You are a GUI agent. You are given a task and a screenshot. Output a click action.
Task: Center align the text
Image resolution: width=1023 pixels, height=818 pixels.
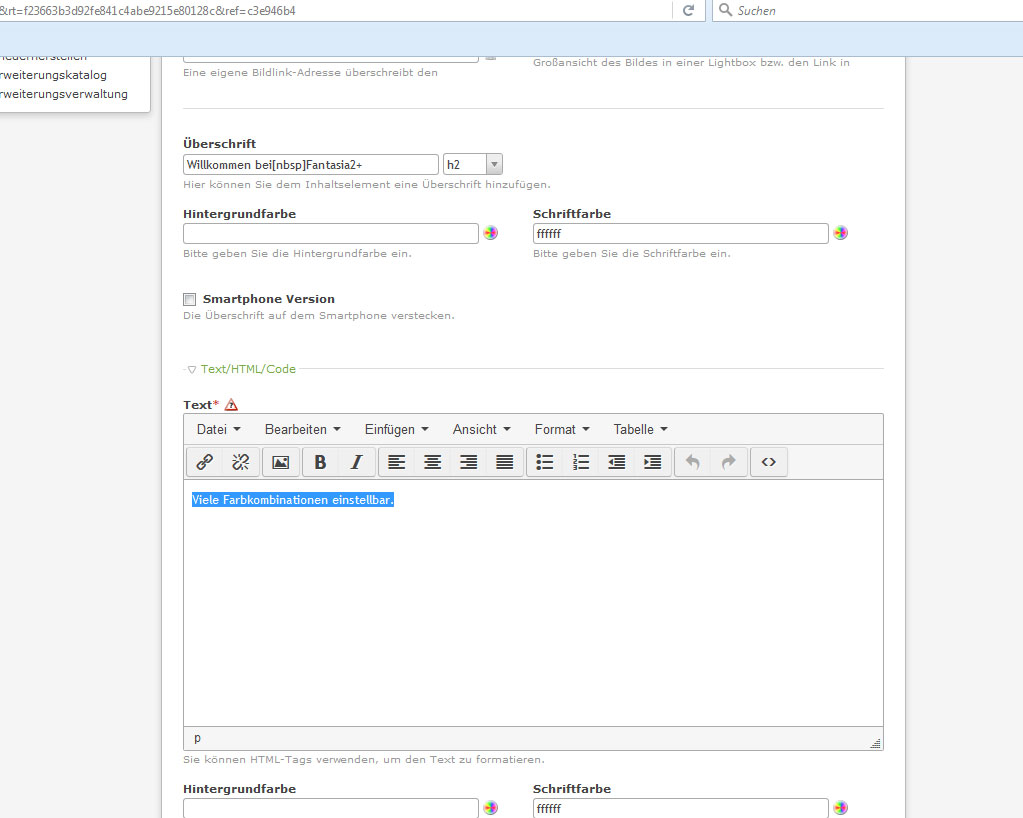click(x=432, y=462)
